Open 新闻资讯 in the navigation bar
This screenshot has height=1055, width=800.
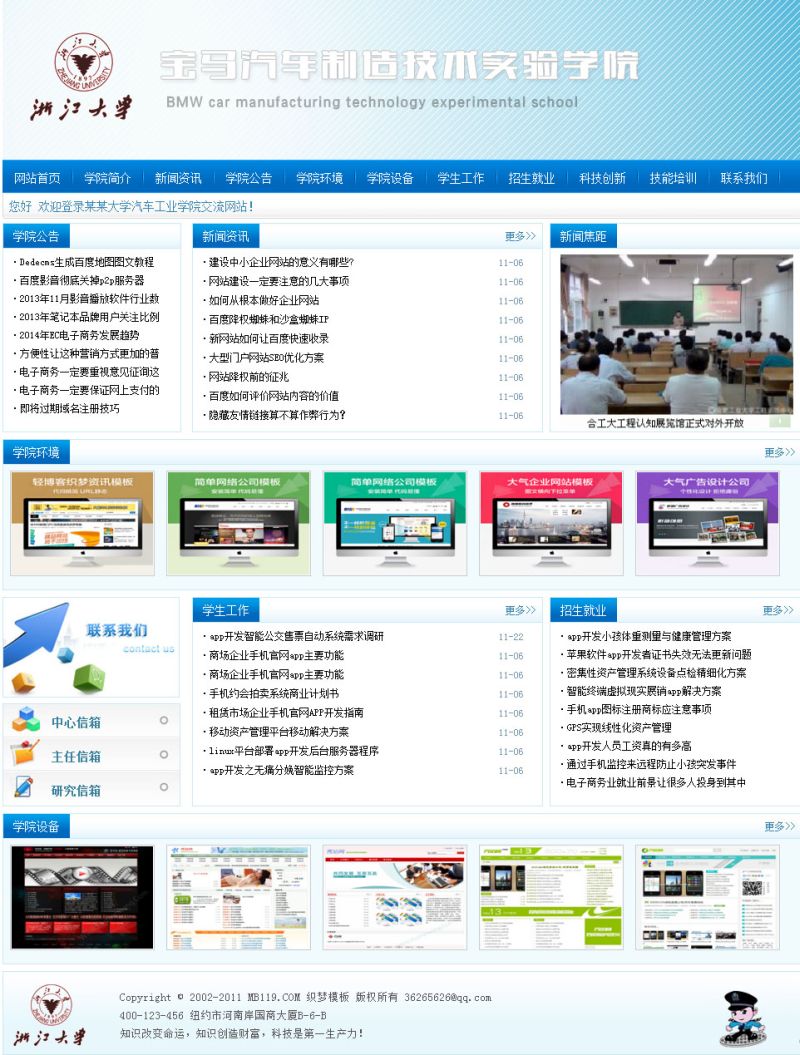[x=178, y=178]
